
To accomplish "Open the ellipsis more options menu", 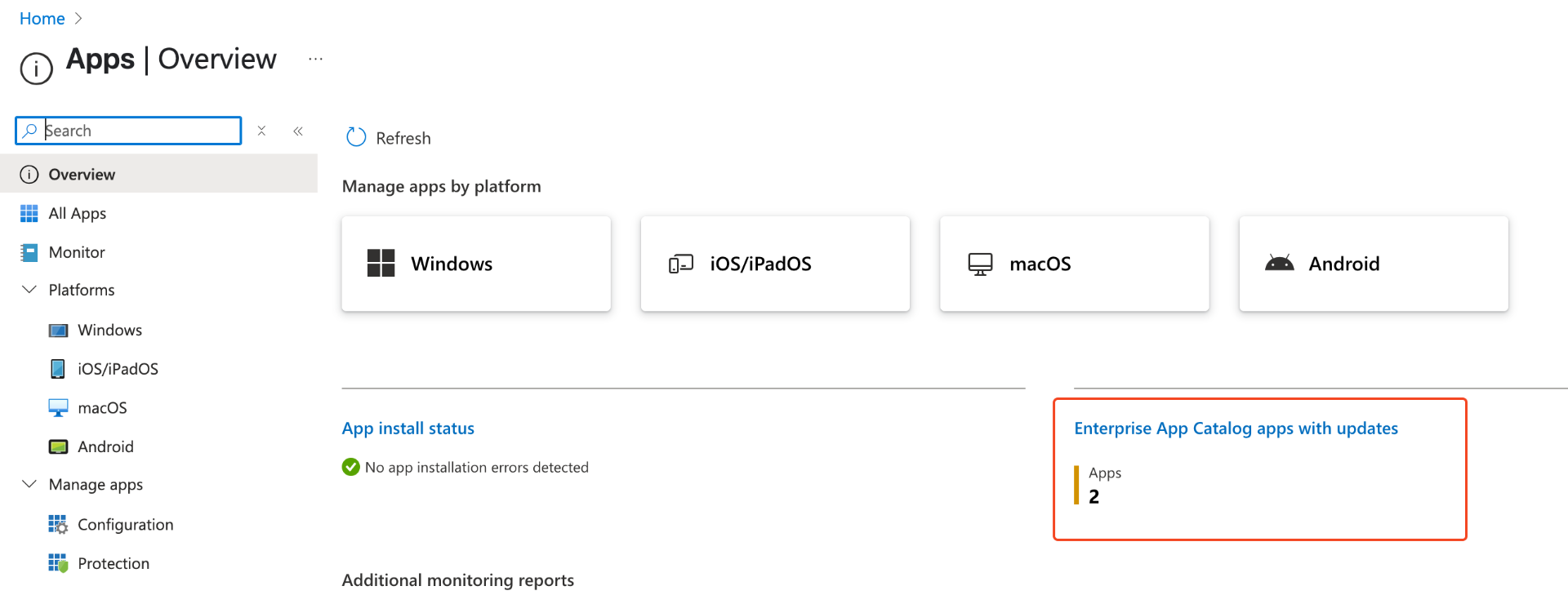I will point(315,59).
